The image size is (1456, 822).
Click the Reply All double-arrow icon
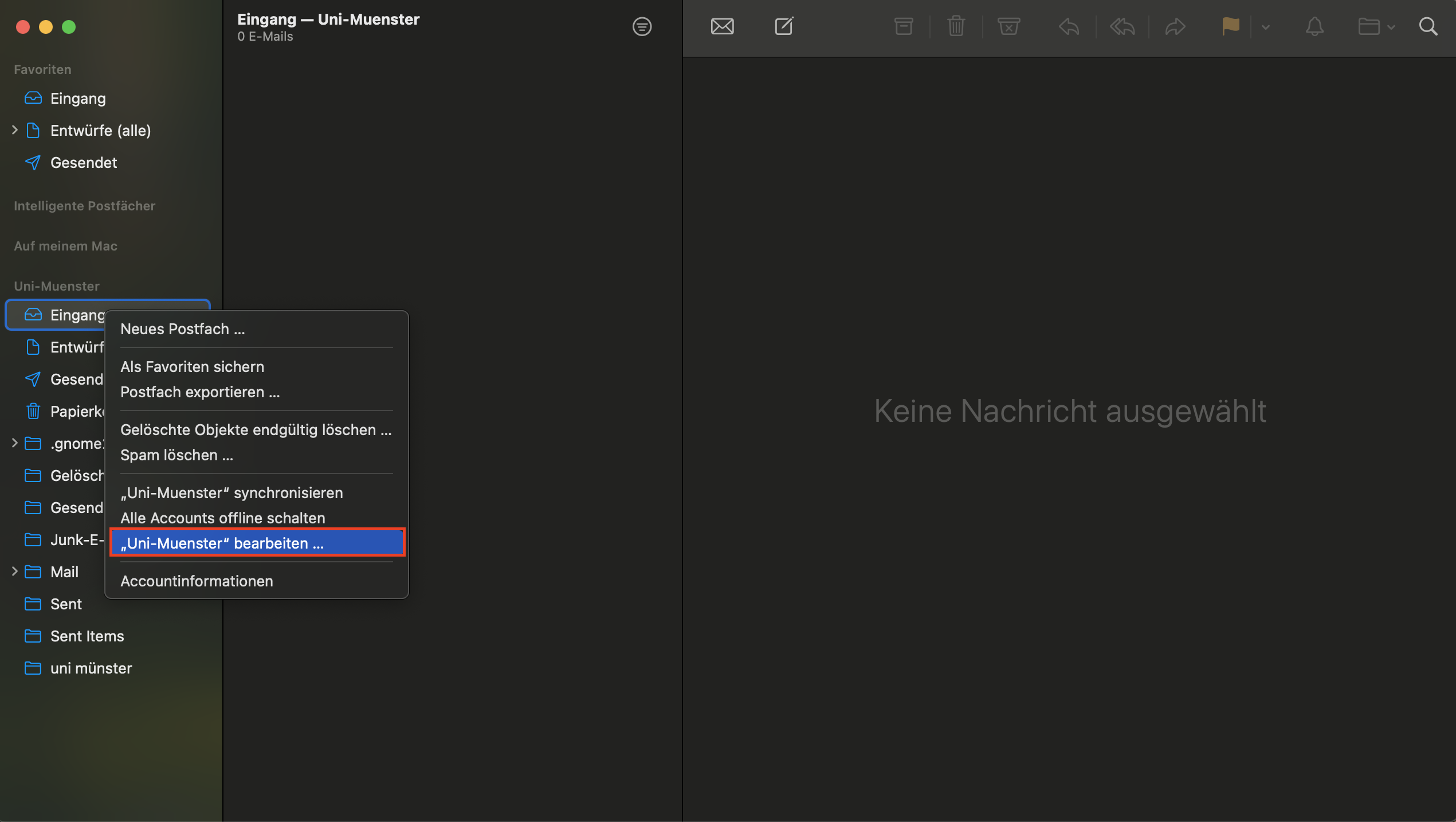click(1122, 26)
